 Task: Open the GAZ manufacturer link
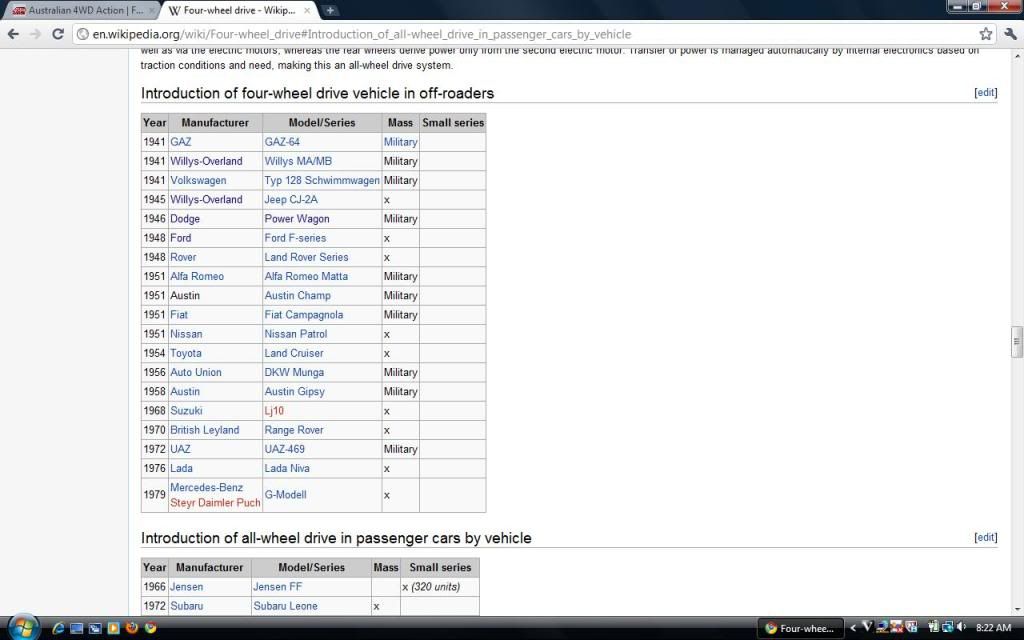[181, 142]
